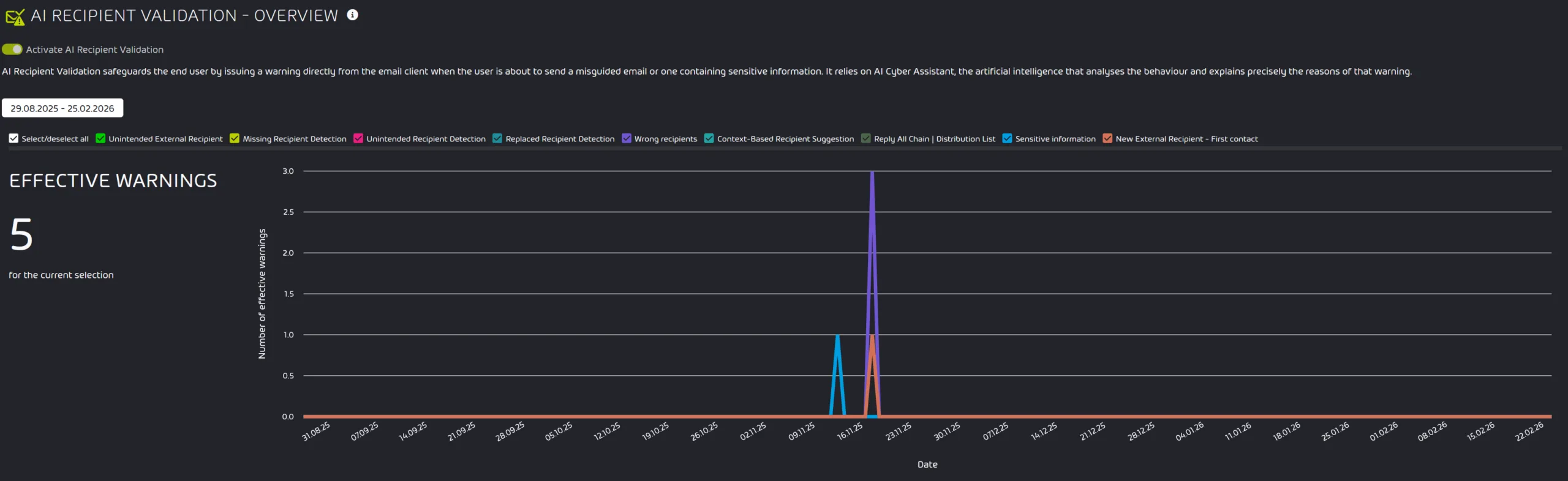Uncheck Unintended External Recipient series
The width and height of the screenshot is (1568, 481).
100,139
